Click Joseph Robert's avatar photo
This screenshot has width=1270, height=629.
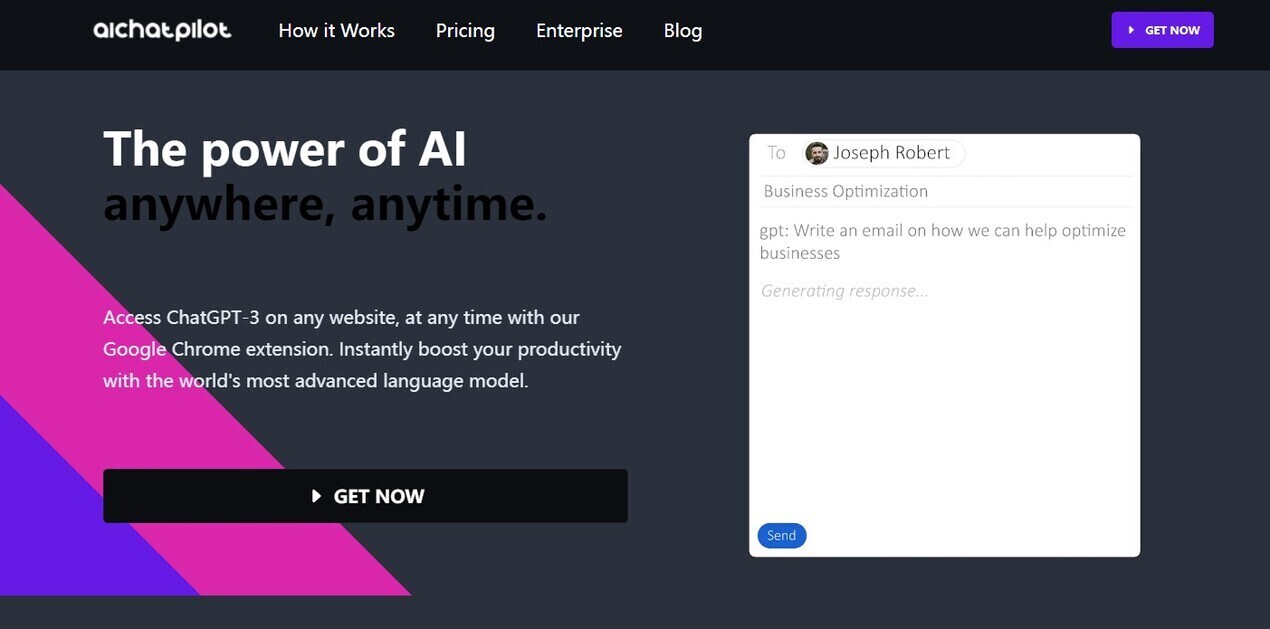click(817, 153)
